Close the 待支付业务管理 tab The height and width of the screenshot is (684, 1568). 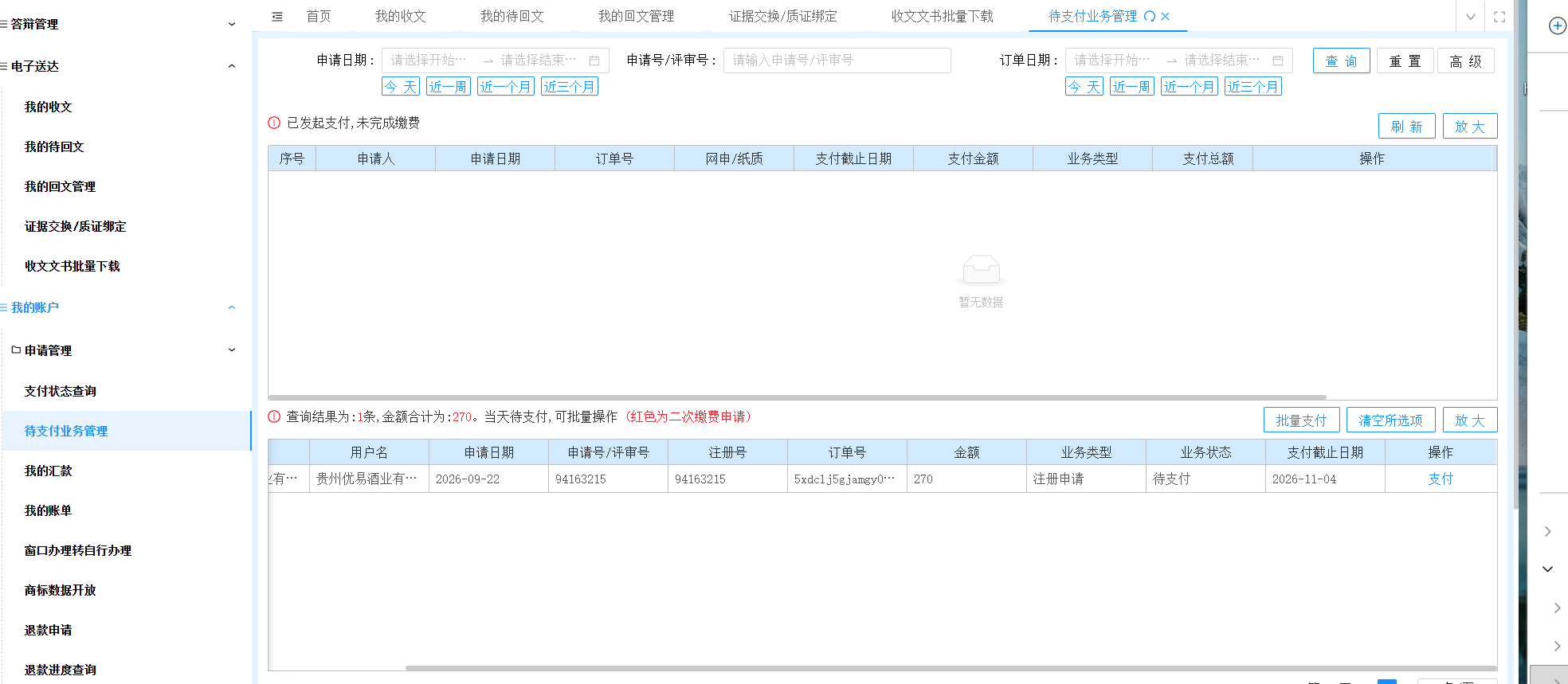coord(1166,17)
